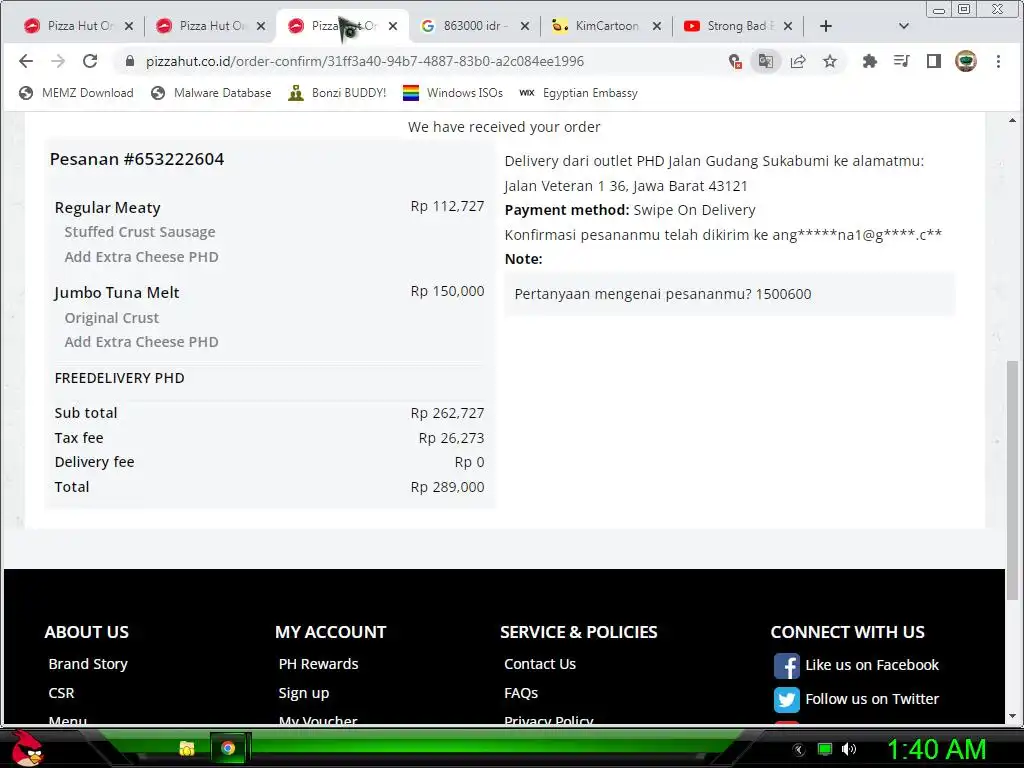The width and height of the screenshot is (1024, 768).
Task: Open Egyptian Embassy bookmark
Action: [x=579, y=93]
